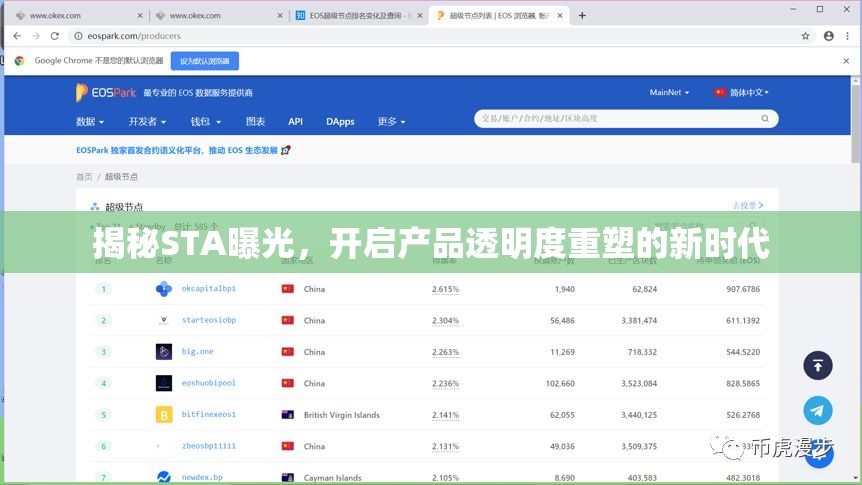
Task: Click the search magnifier icon
Action: [765, 118]
